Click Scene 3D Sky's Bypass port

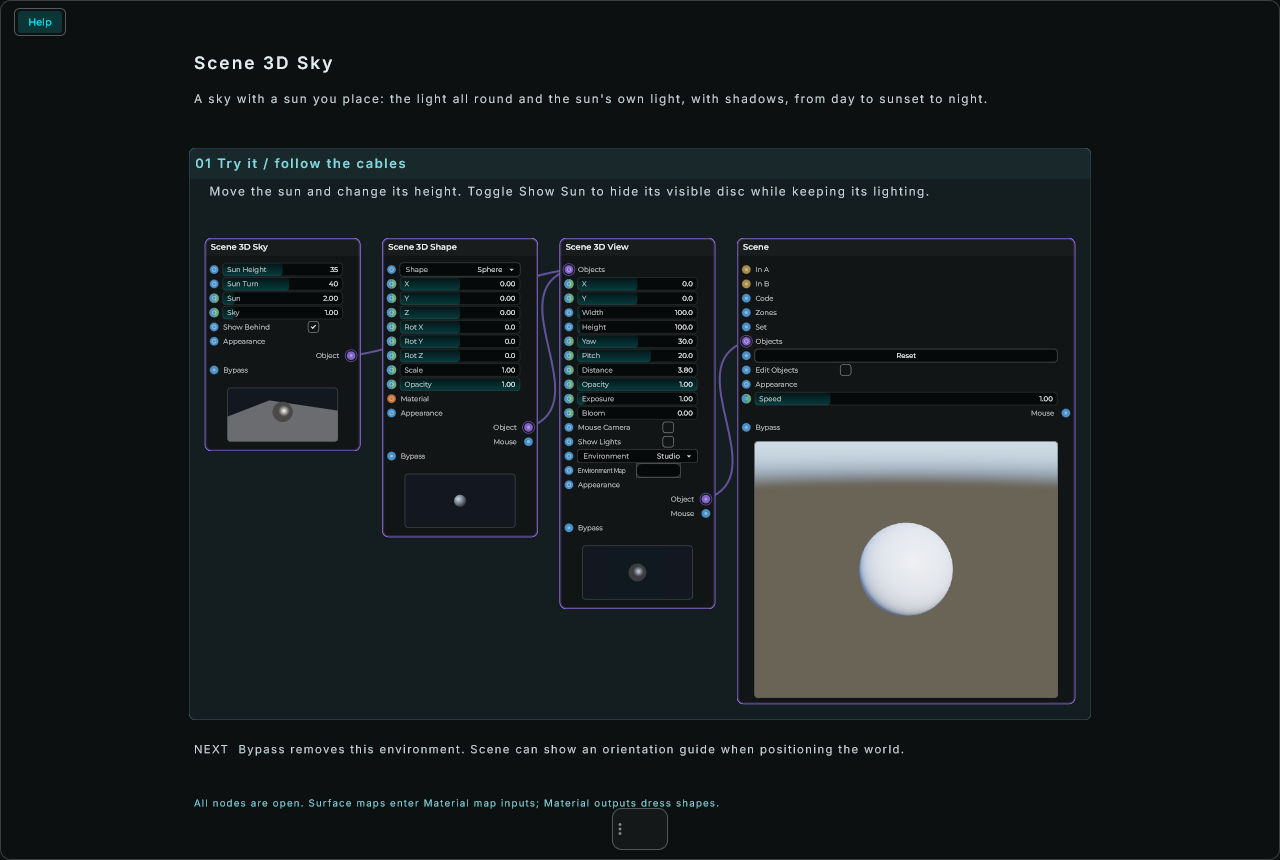[214, 370]
